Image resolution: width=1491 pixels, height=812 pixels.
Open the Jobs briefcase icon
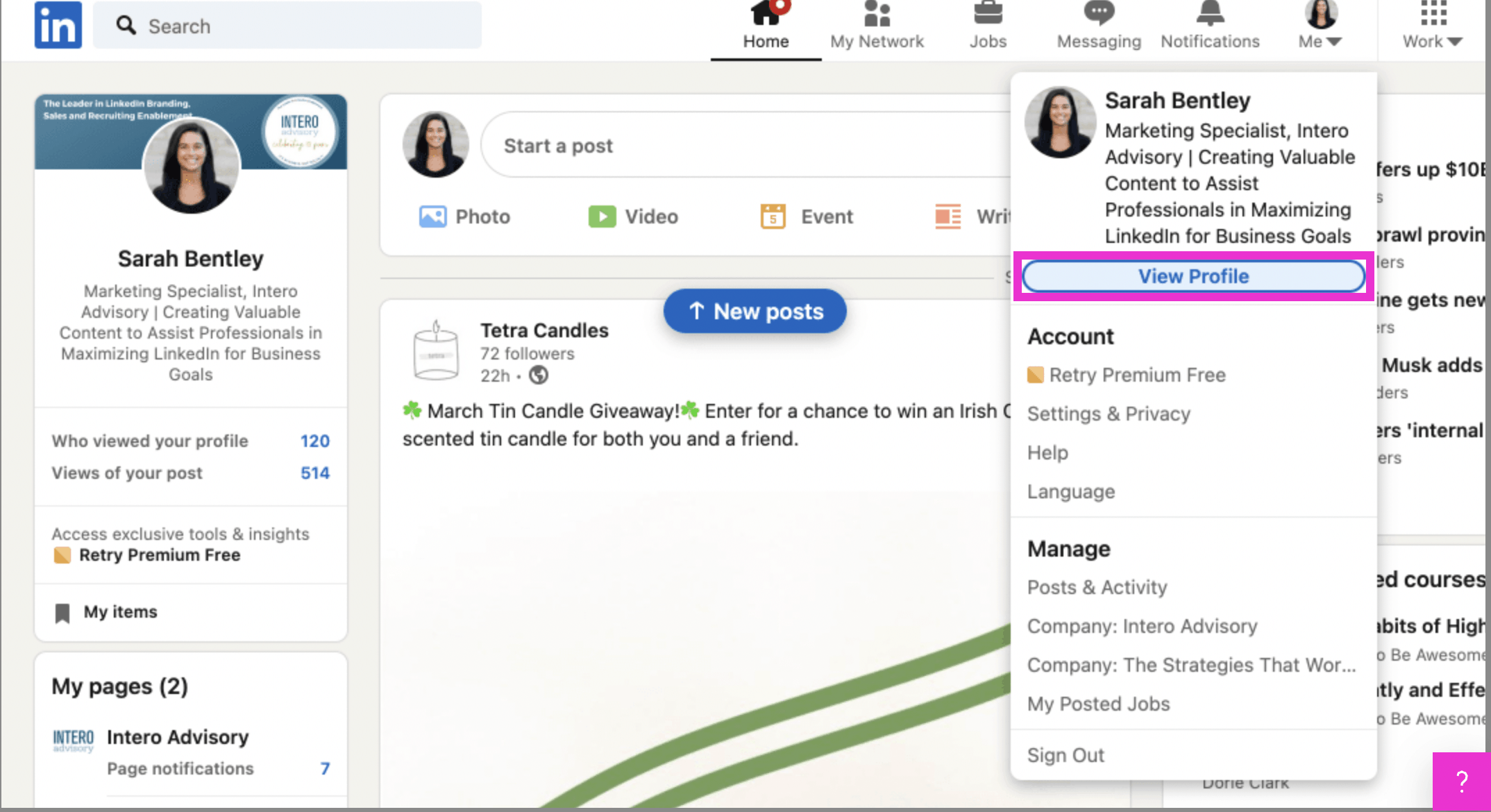coord(988,12)
